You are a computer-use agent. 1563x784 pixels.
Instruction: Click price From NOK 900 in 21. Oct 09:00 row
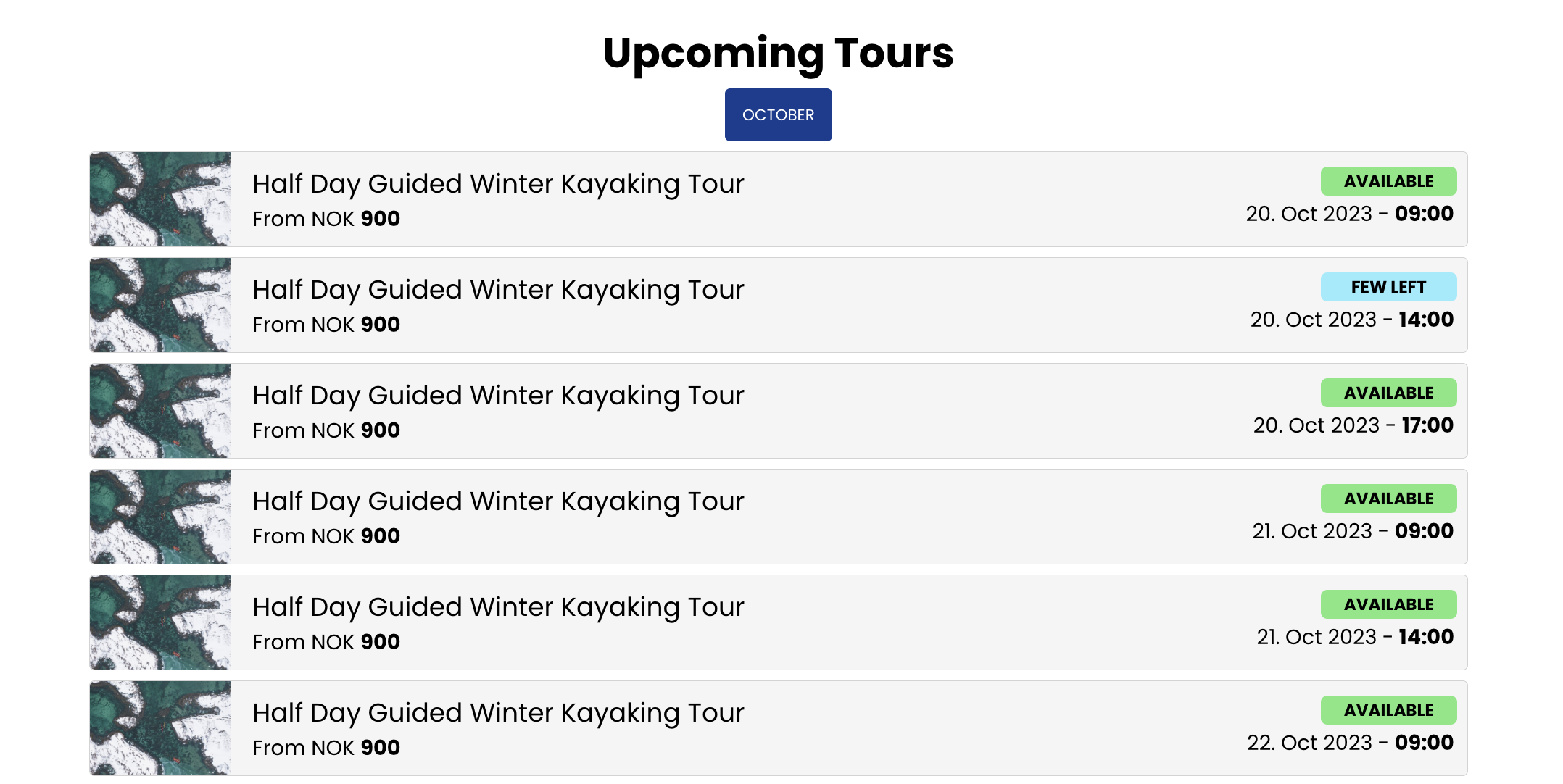pos(326,536)
